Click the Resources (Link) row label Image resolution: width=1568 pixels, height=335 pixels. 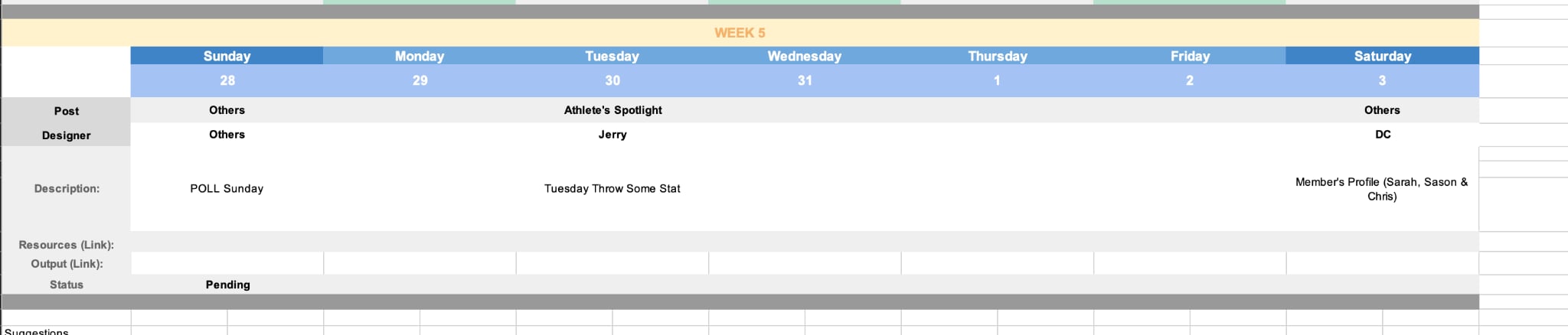[67, 245]
